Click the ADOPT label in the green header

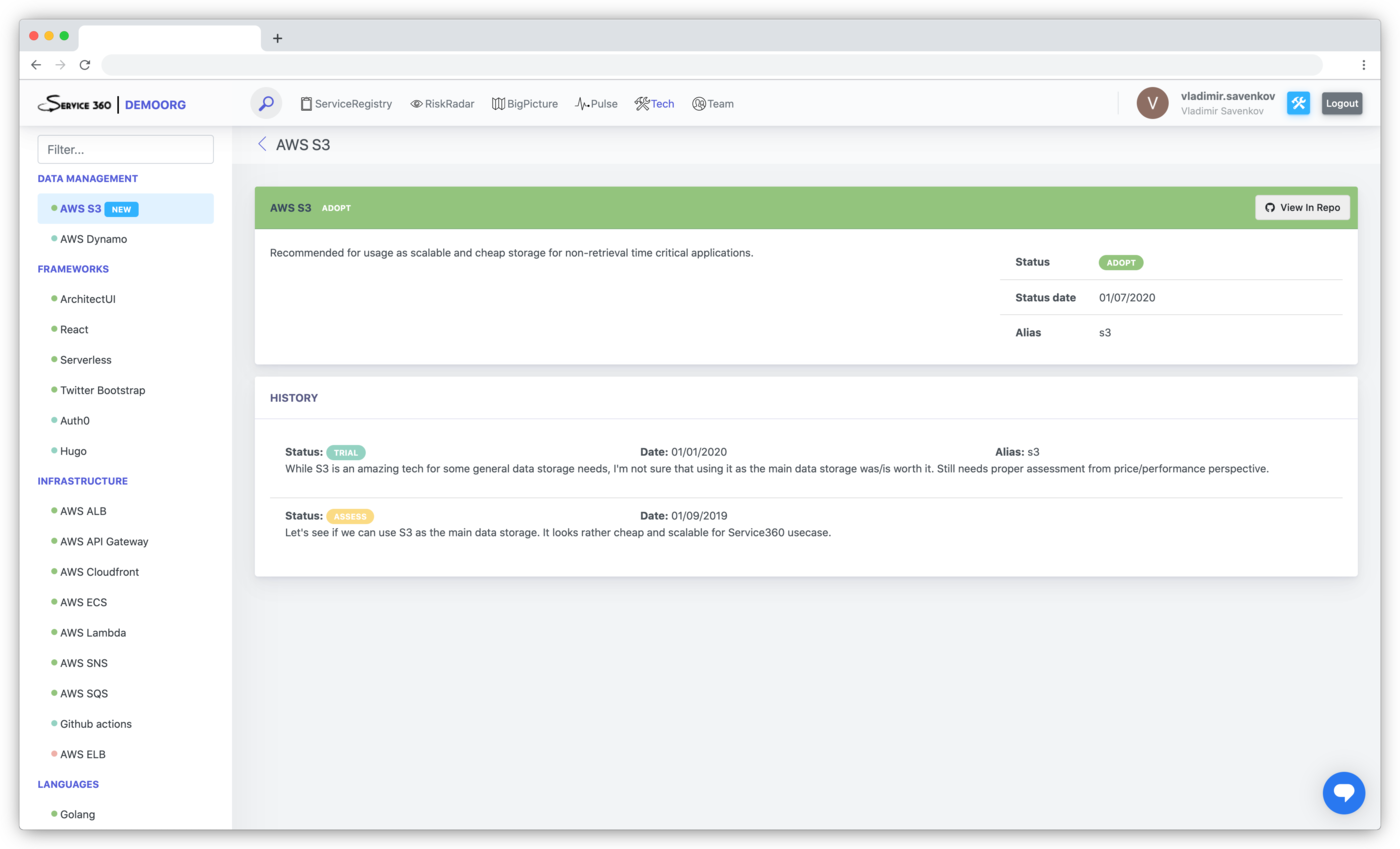[x=336, y=208]
